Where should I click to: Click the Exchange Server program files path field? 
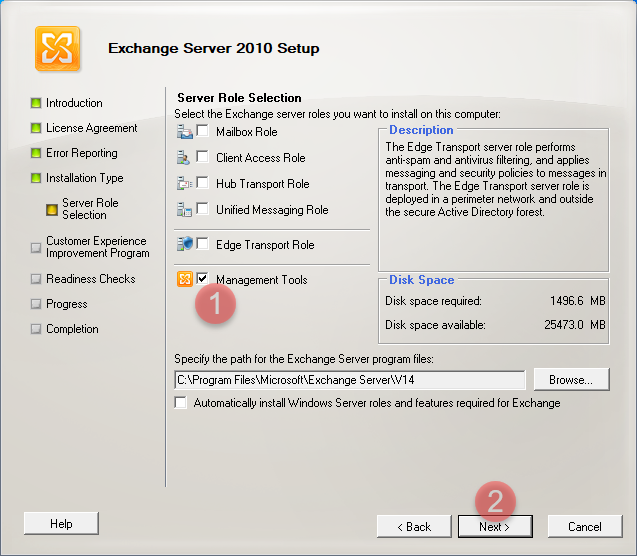350,380
